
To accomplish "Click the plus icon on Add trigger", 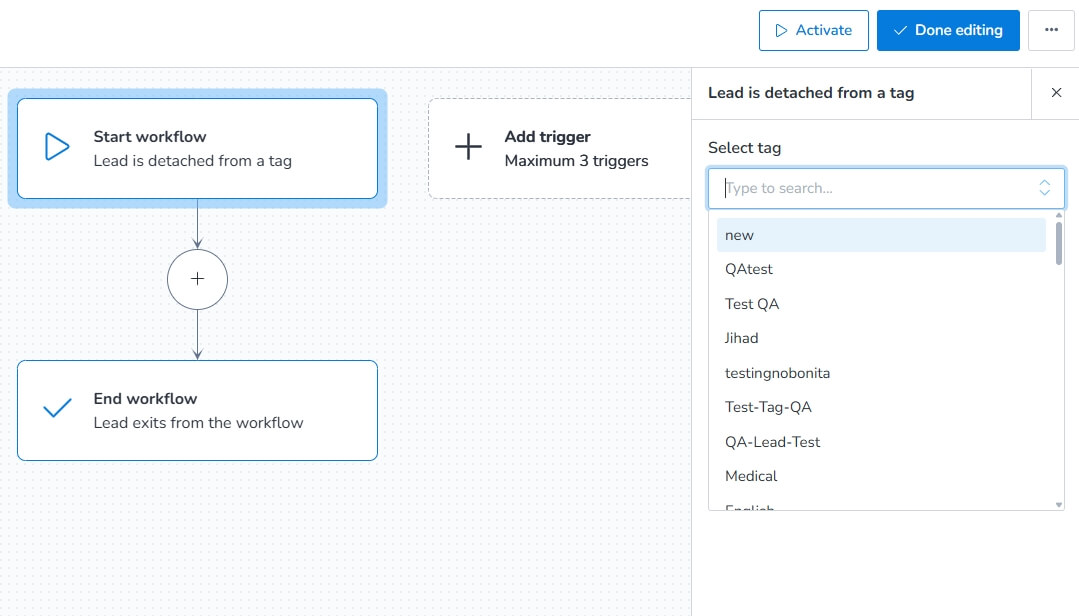I will 468,147.
